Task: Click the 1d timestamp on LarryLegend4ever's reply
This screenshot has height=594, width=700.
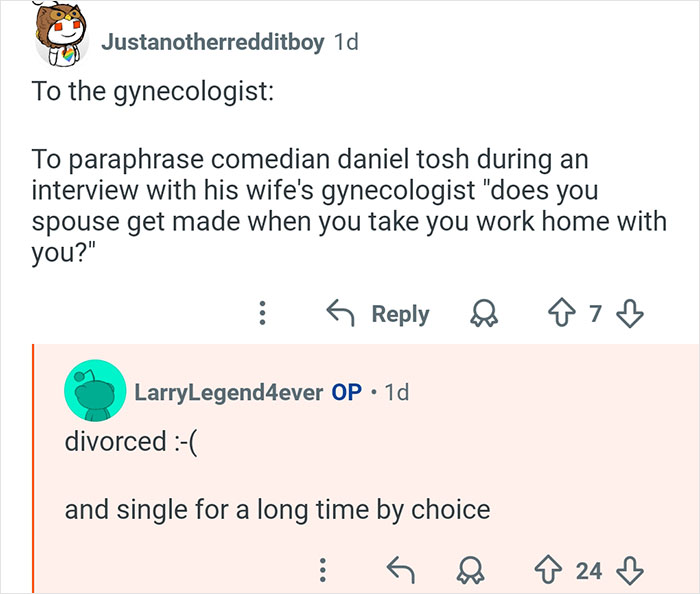Action: coord(396,392)
